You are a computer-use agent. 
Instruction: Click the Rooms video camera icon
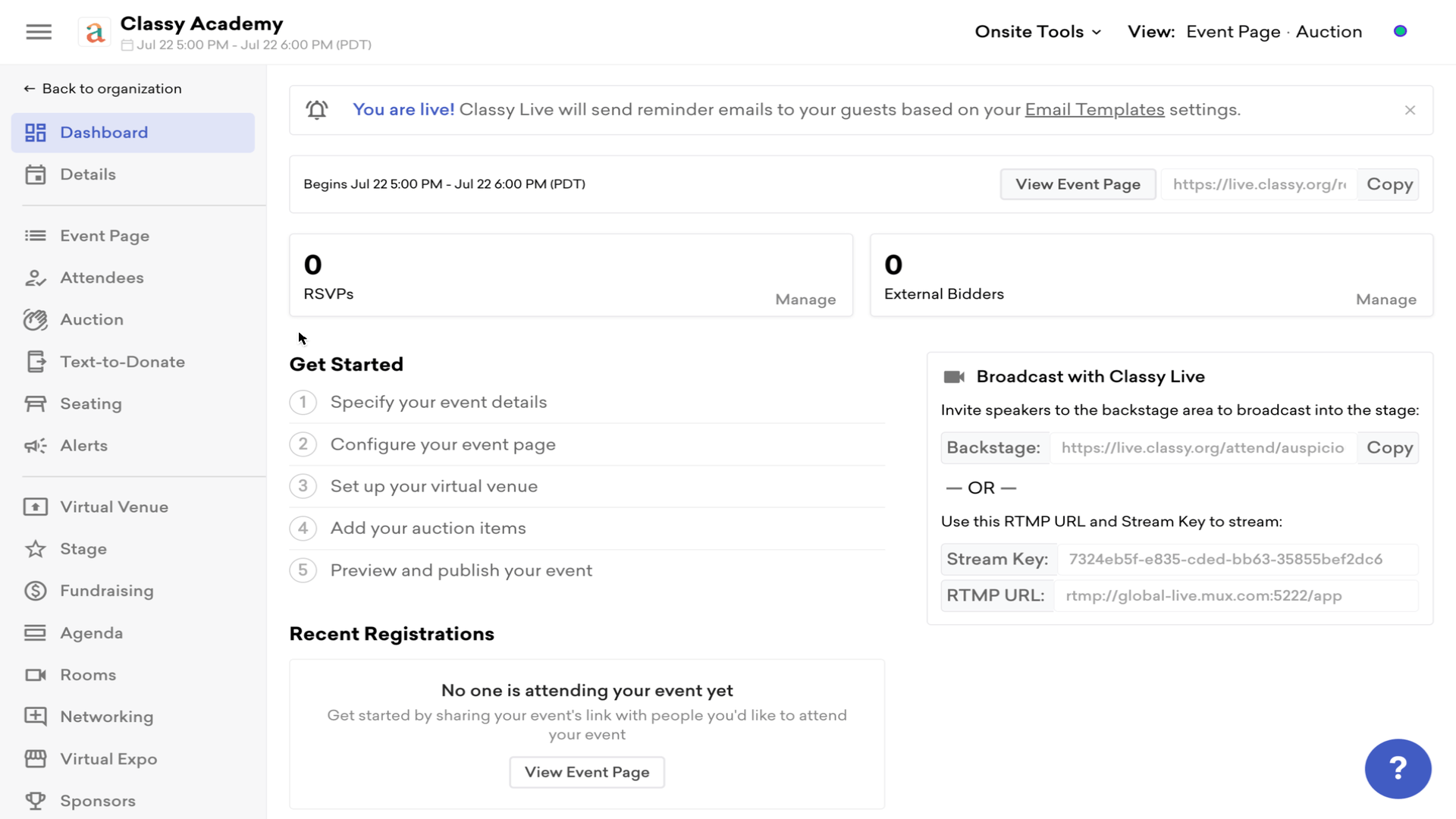(x=36, y=675)
